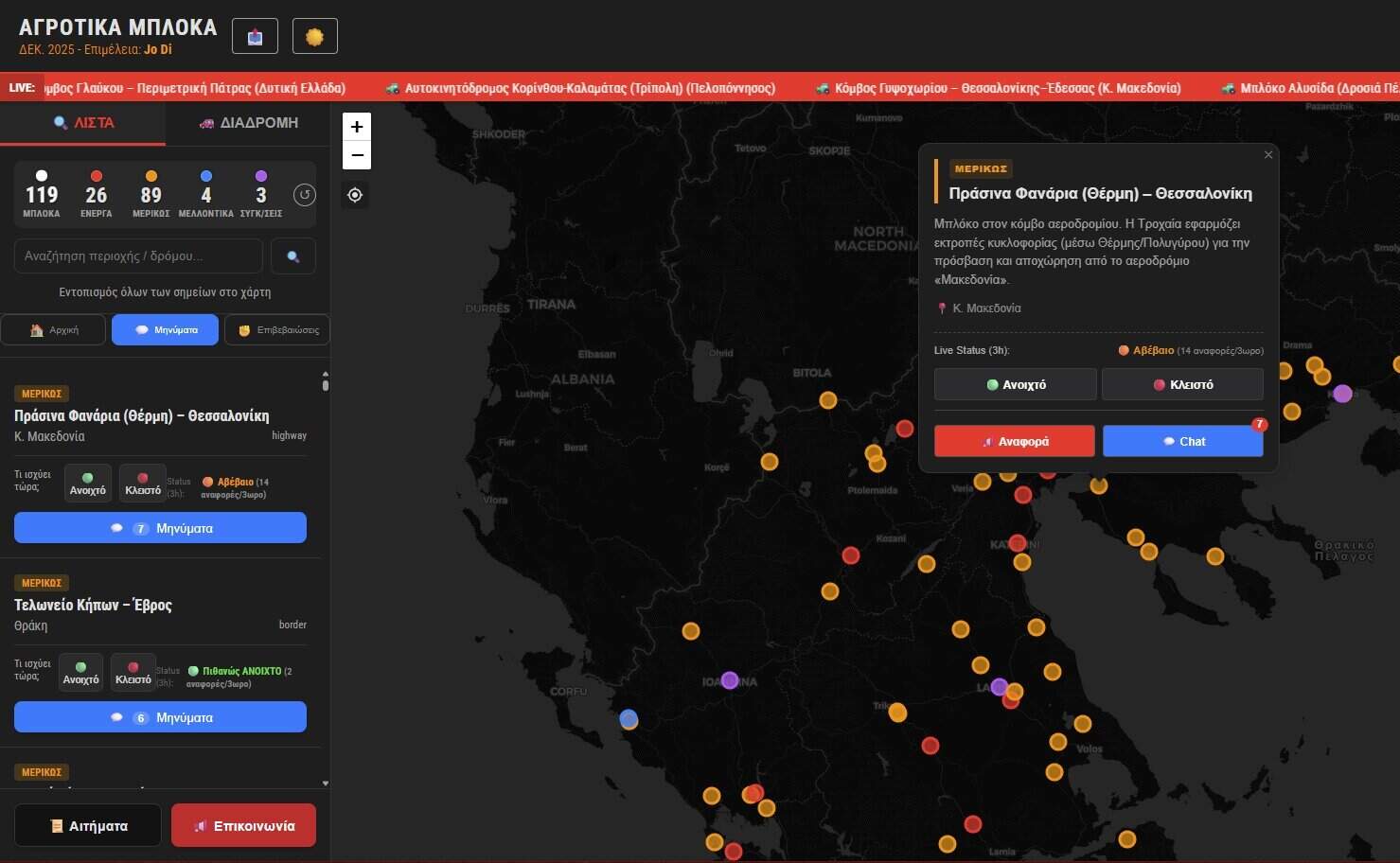
Task: Switch to the ΛΙΣΤΑ tab
Action: coord(83,123)
